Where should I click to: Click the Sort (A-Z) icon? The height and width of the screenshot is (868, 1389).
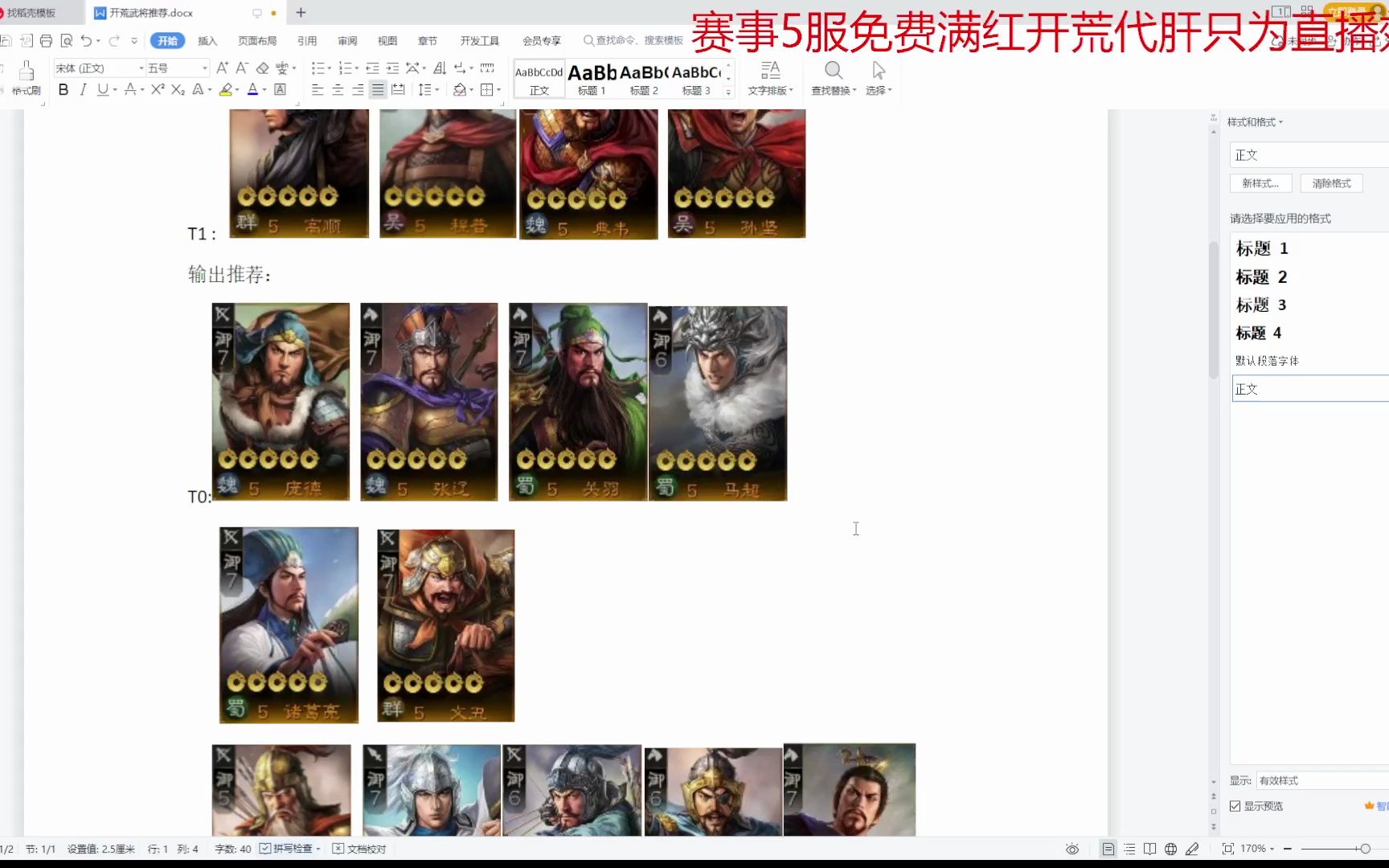tap(440, 68)
